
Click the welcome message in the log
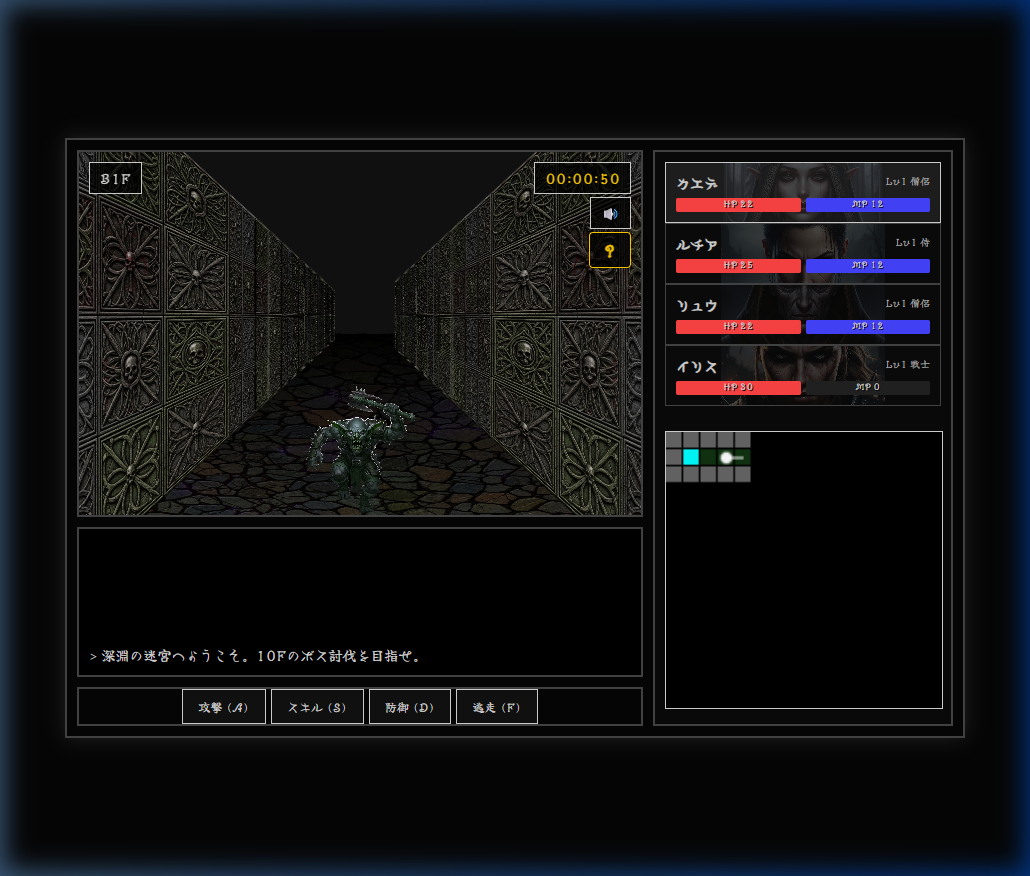click(255, 656)
